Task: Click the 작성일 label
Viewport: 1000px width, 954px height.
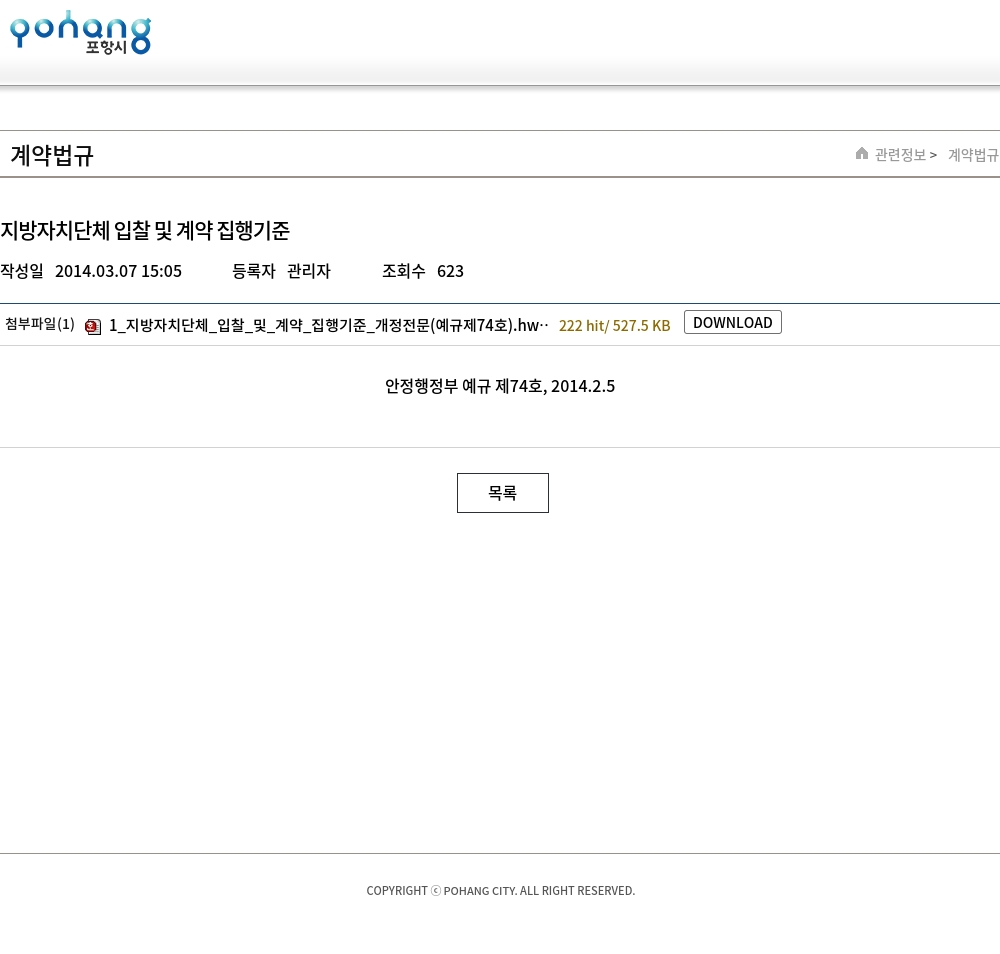Action: pos(22,271)
